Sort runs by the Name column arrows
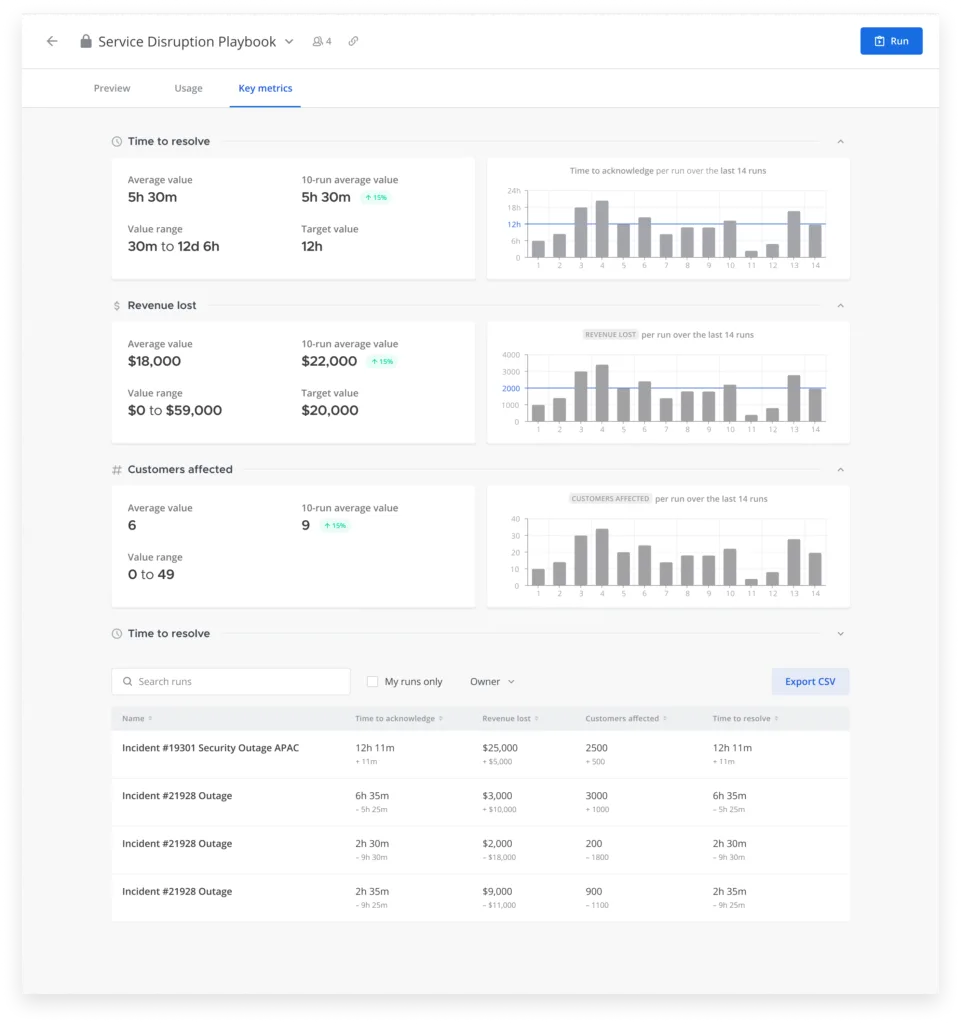Image resolution: width=961 pixels, height=1024 pixels. [x=150, y=718]
